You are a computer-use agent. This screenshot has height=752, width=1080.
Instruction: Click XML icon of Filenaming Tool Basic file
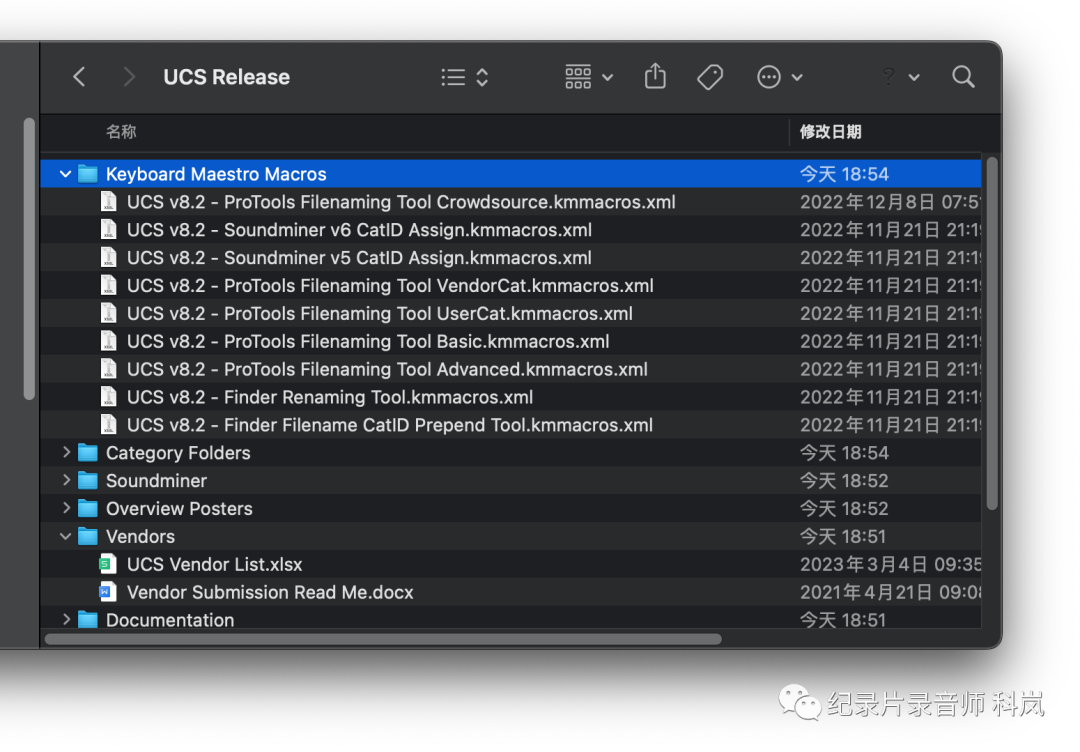(108, 341)
